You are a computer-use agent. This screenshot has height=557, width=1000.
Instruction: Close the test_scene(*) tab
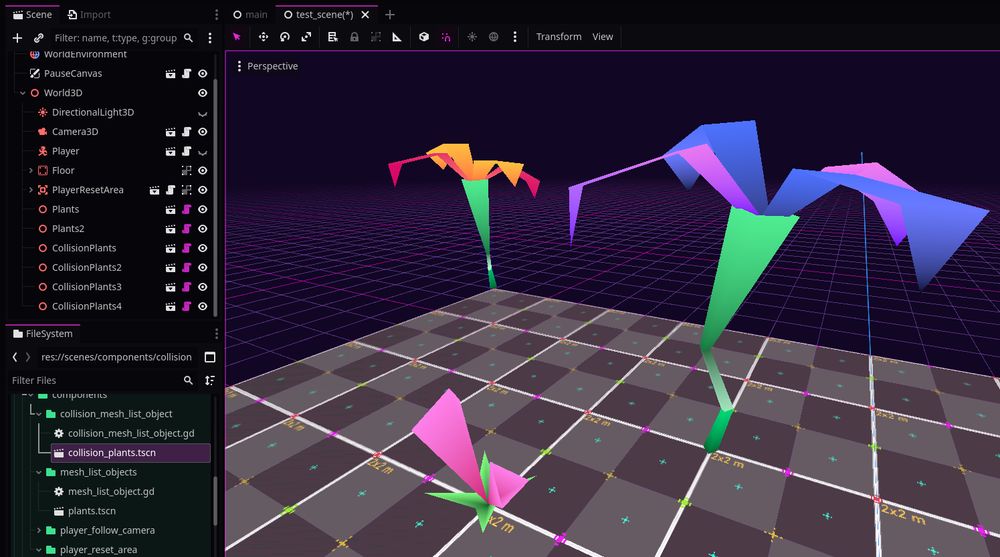coord(365,15)
